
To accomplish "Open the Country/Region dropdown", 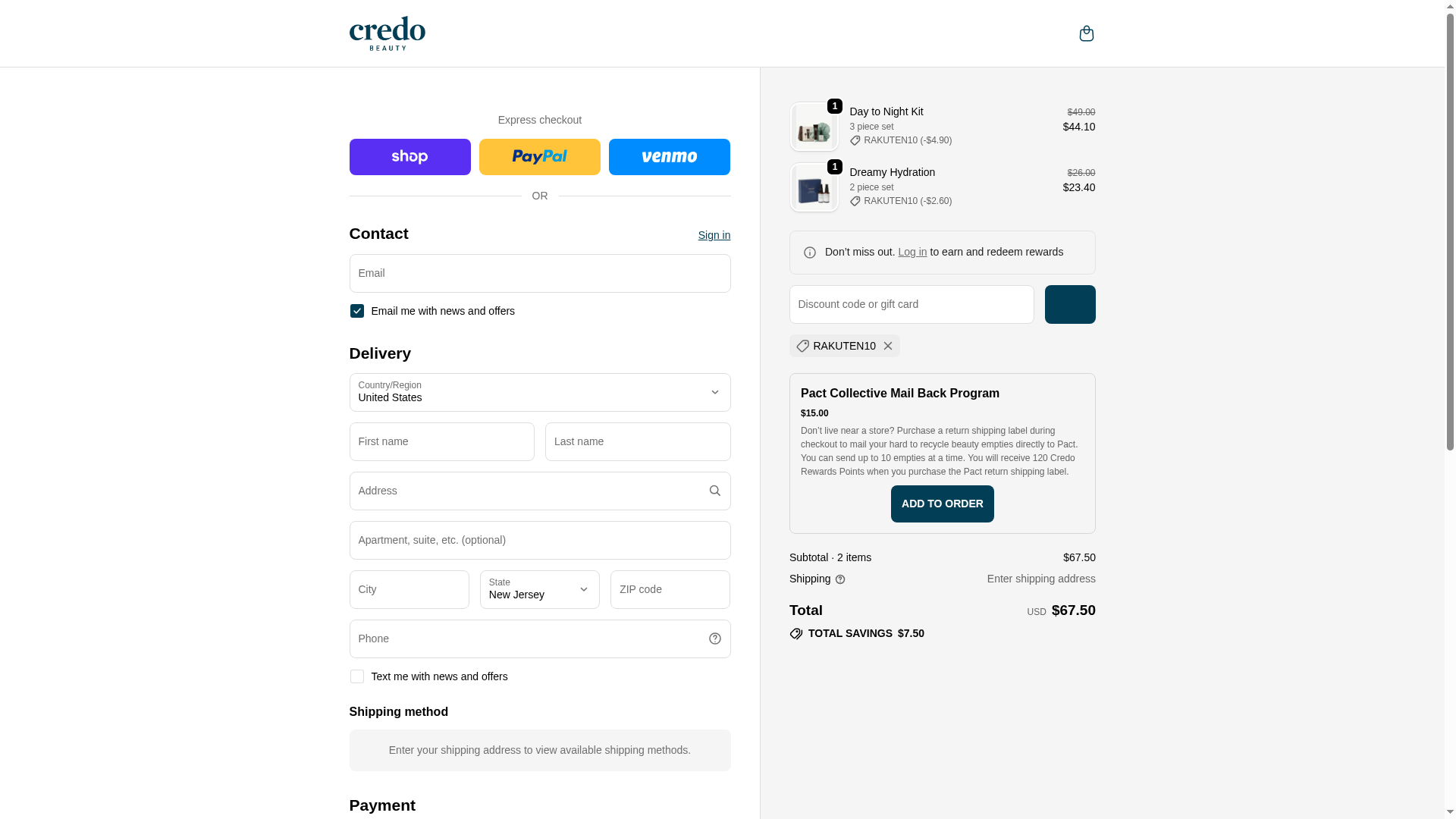I will [539, 392].
